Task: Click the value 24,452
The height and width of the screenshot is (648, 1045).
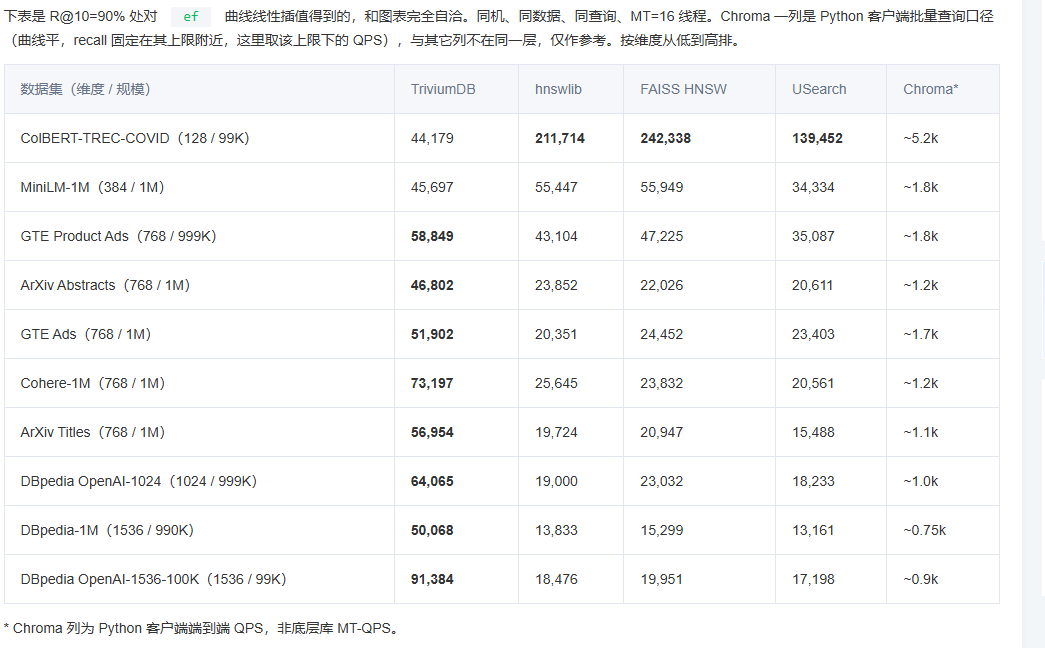Action: tap(661, 334)
